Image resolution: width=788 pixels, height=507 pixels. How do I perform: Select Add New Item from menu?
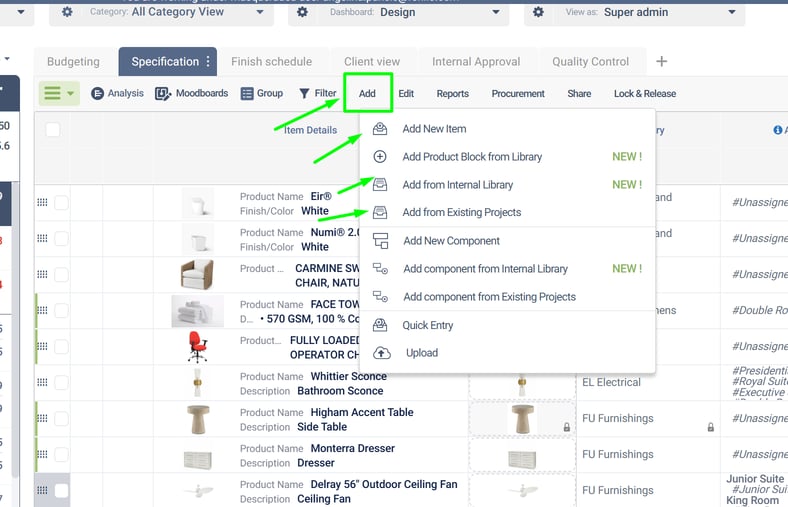[x=434, y=129]
